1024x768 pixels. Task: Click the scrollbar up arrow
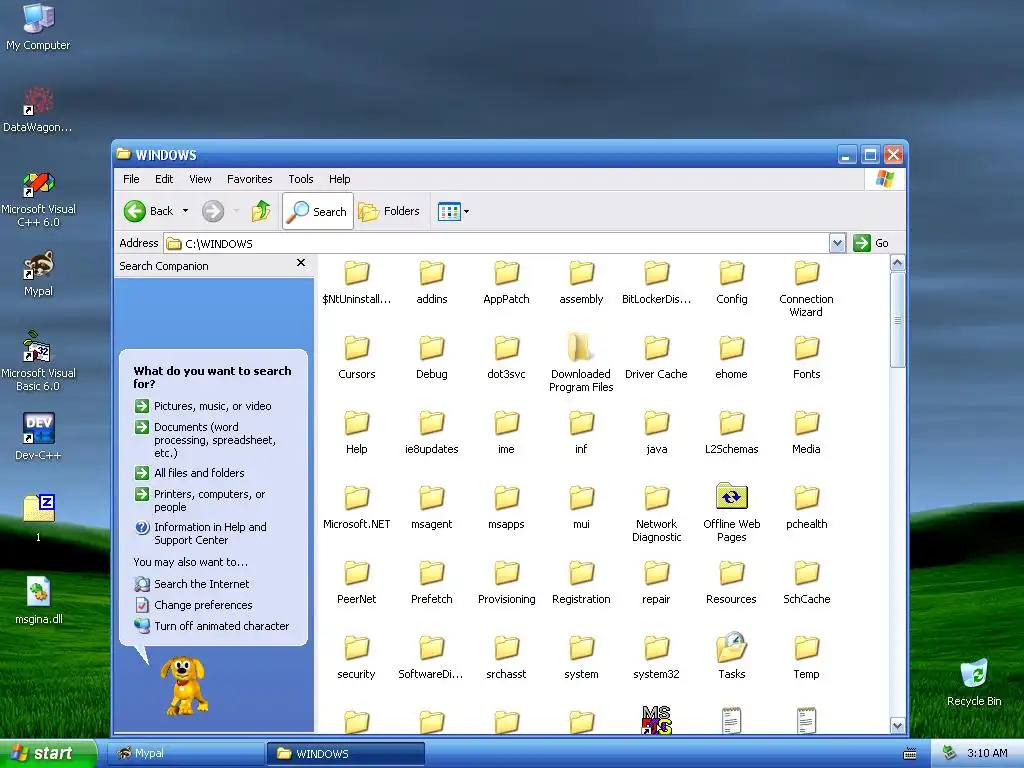(x=897, y=263)
